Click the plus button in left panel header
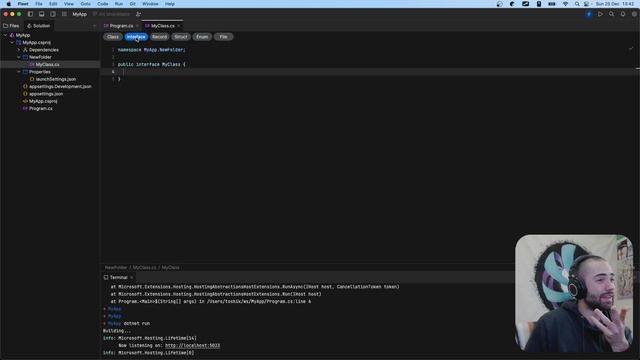640x360 pixels. click(95, 26)
